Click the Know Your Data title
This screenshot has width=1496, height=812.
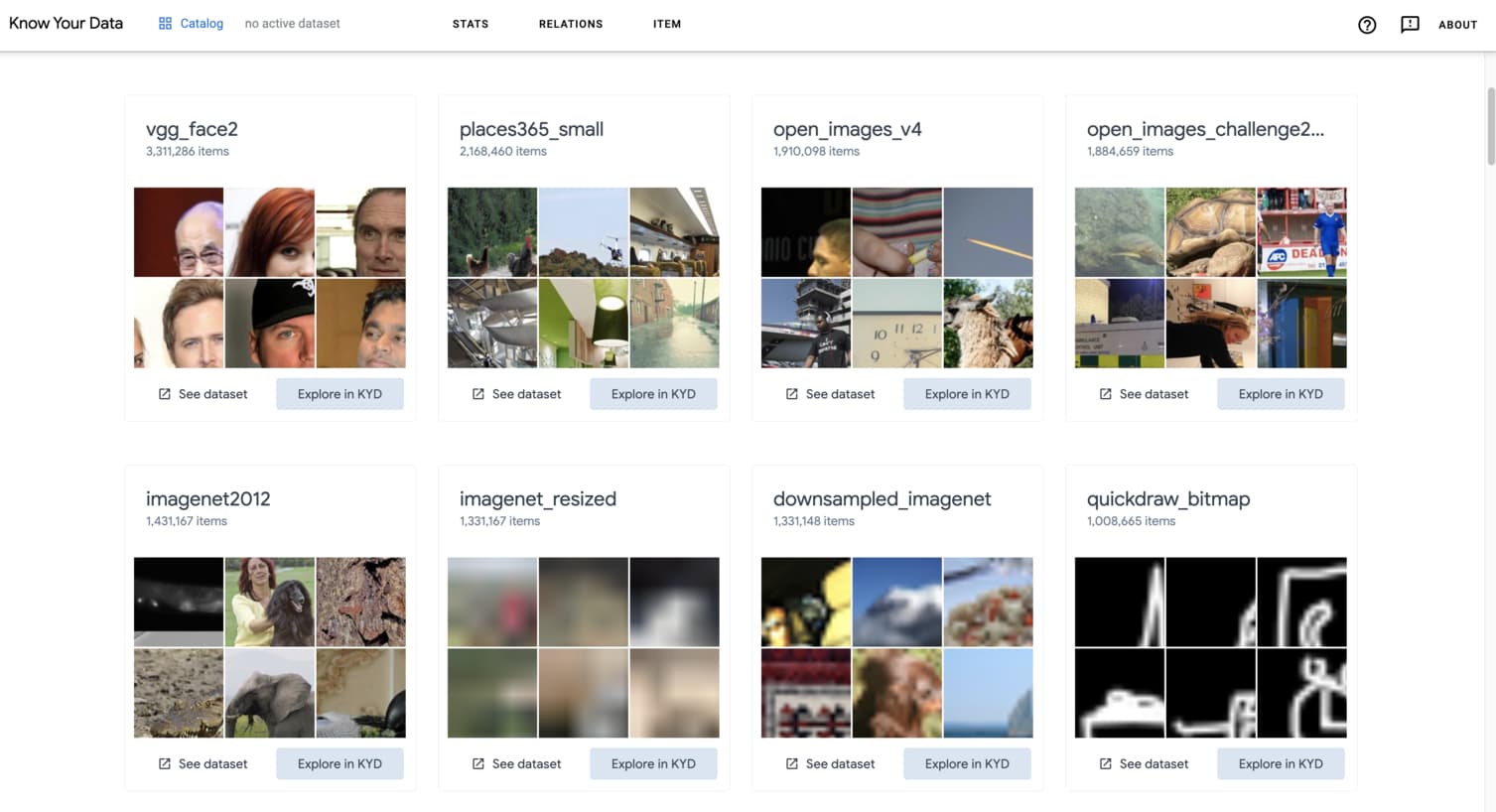(67, 23)
